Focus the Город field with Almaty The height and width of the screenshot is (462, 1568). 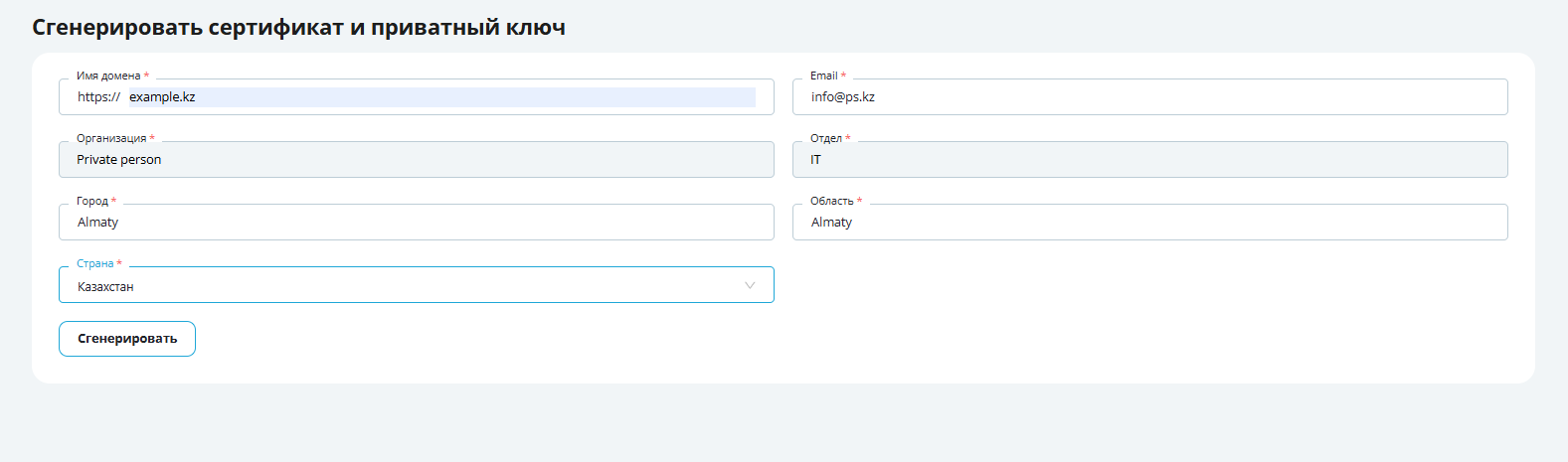coord(416,223)
